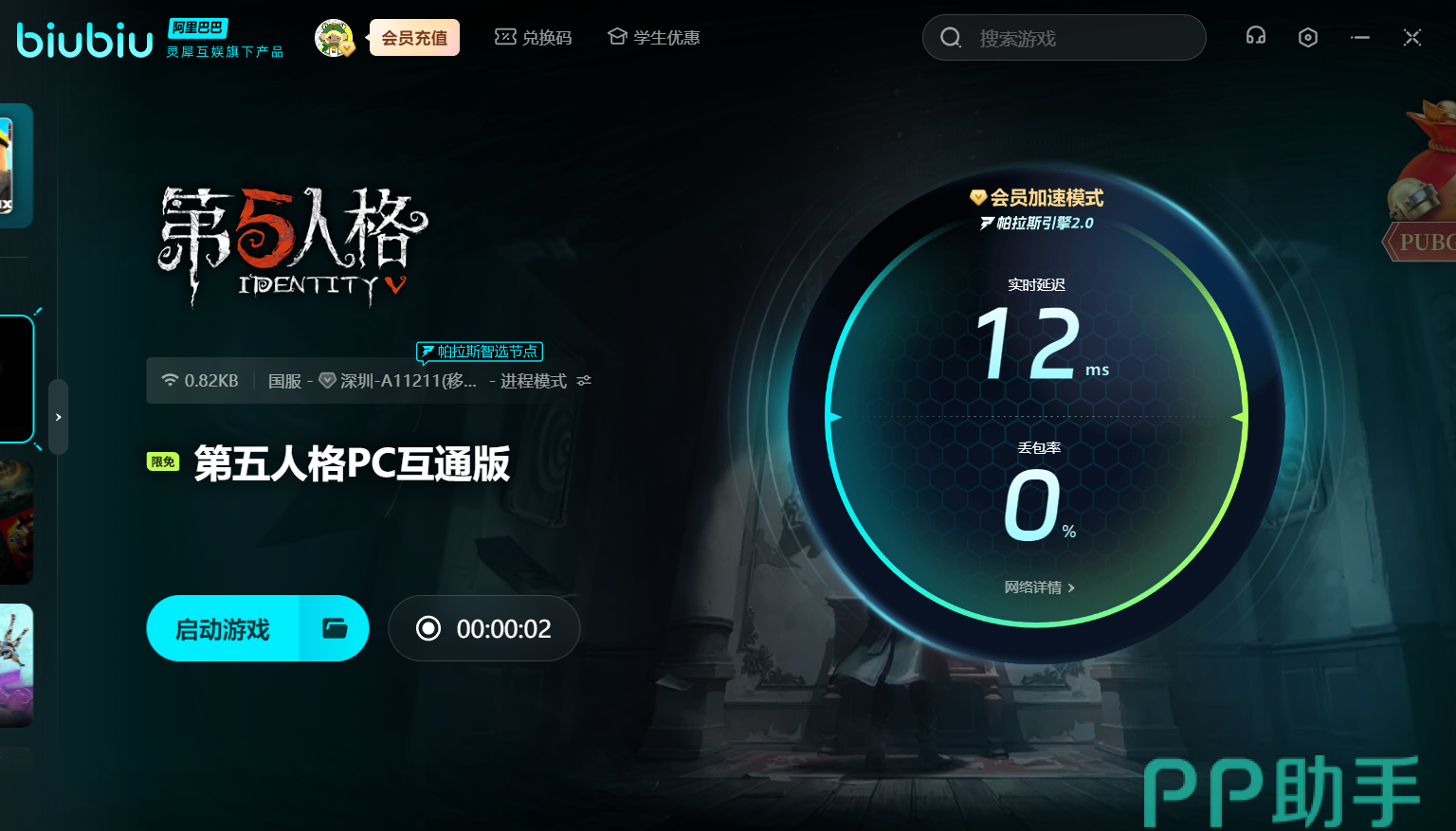This screenshot has height=831, width=1456.
Task: Click the 0.82KB network speed text
Action: coord(211,381)
